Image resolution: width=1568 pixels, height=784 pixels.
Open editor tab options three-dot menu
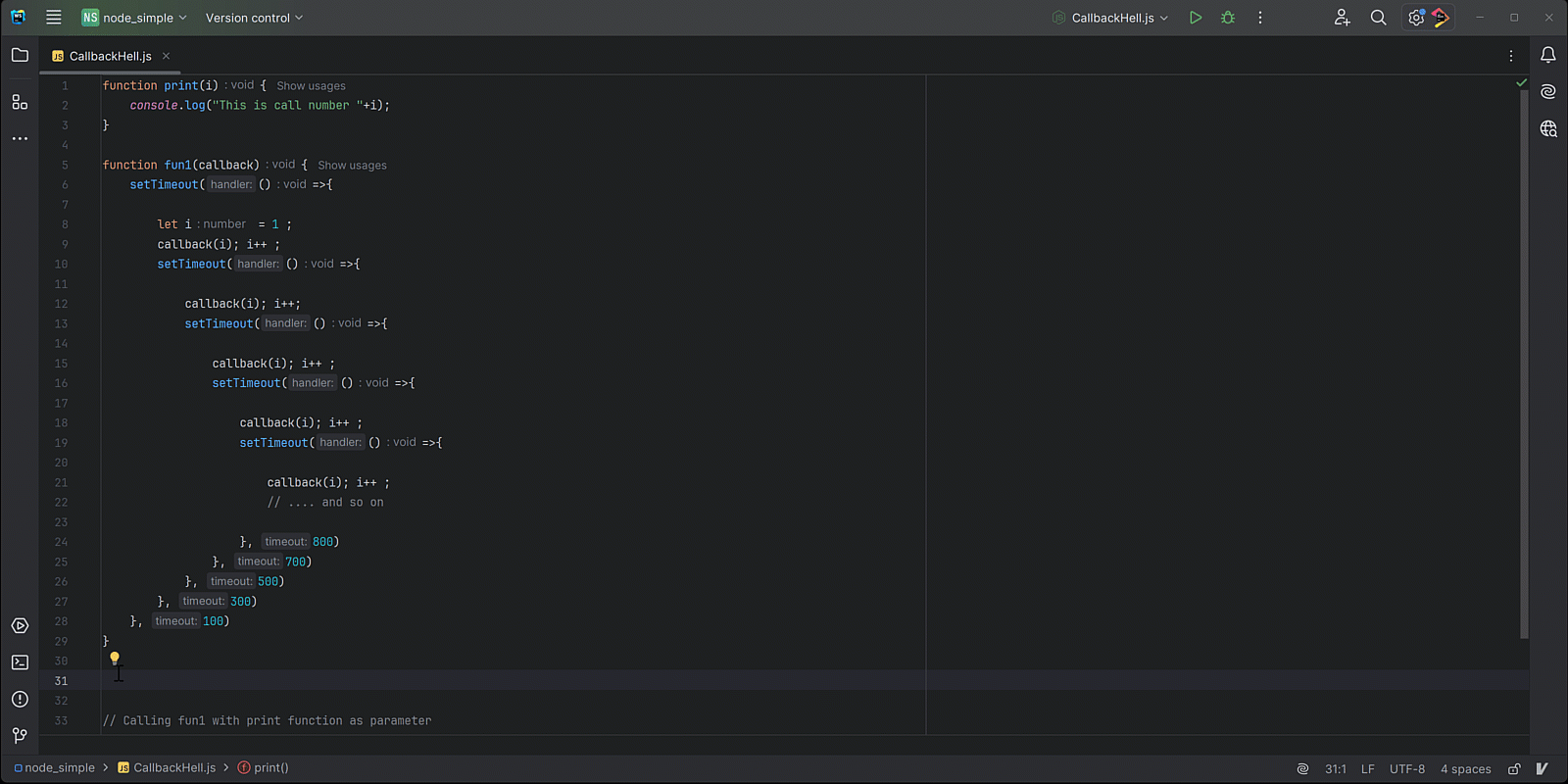pos(1511,56)
